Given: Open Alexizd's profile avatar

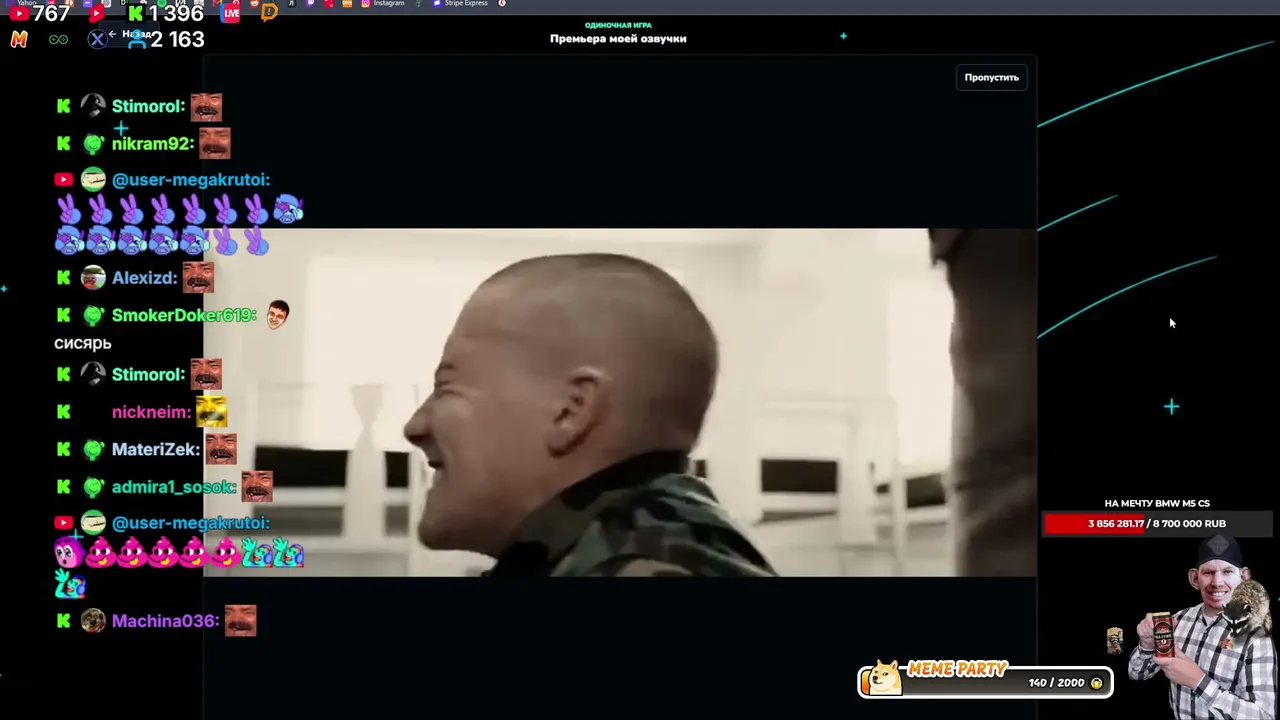Looking at the screenshot, I should coord(93,277).
